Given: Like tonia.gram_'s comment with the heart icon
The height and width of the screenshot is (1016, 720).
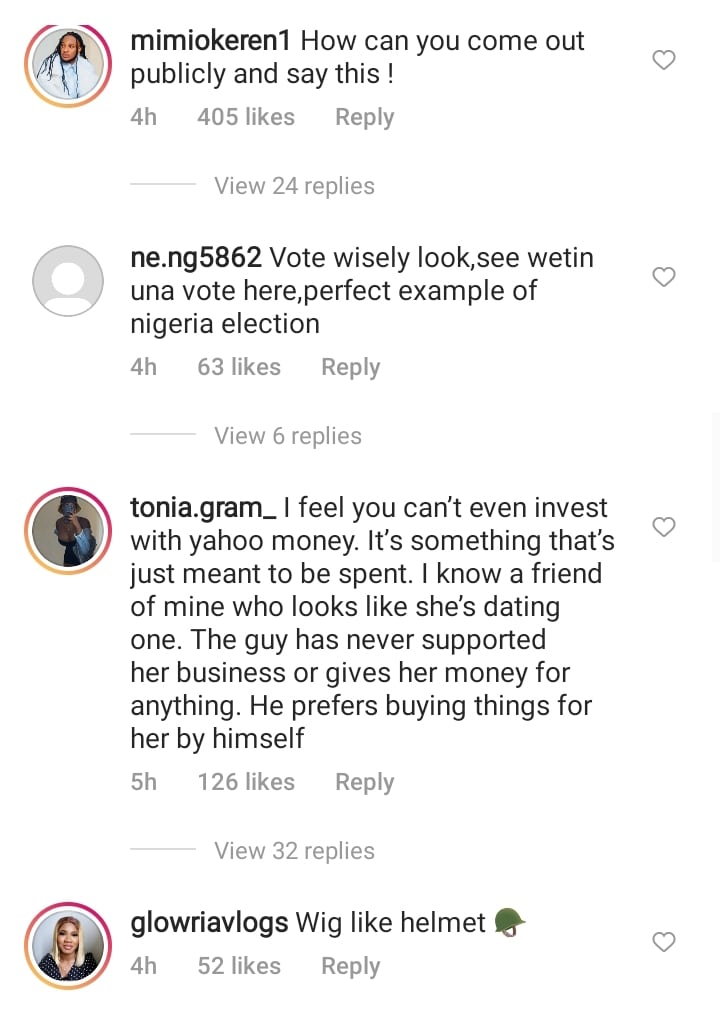Looking at the screenshot, I should [664, 527].
